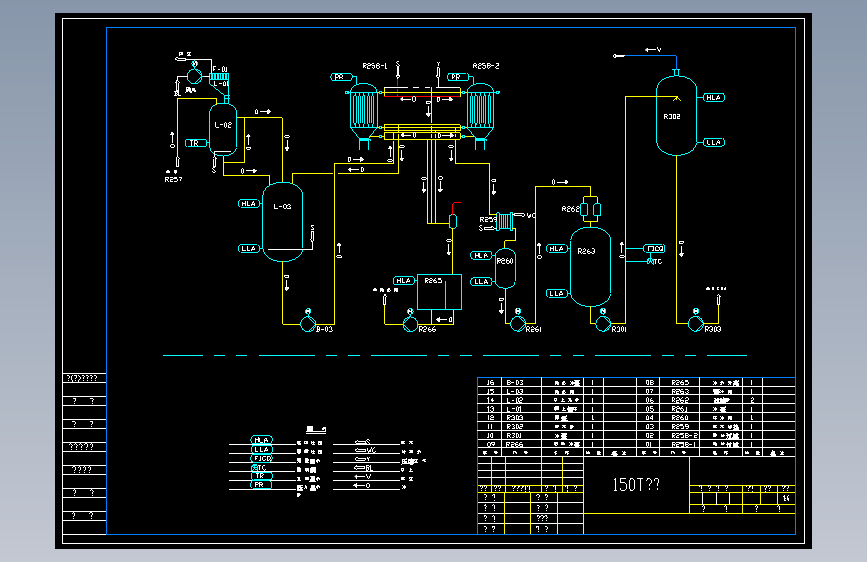Click the R303 pump symbol
This screenshot has height=562, width=867.
[696, 324]
